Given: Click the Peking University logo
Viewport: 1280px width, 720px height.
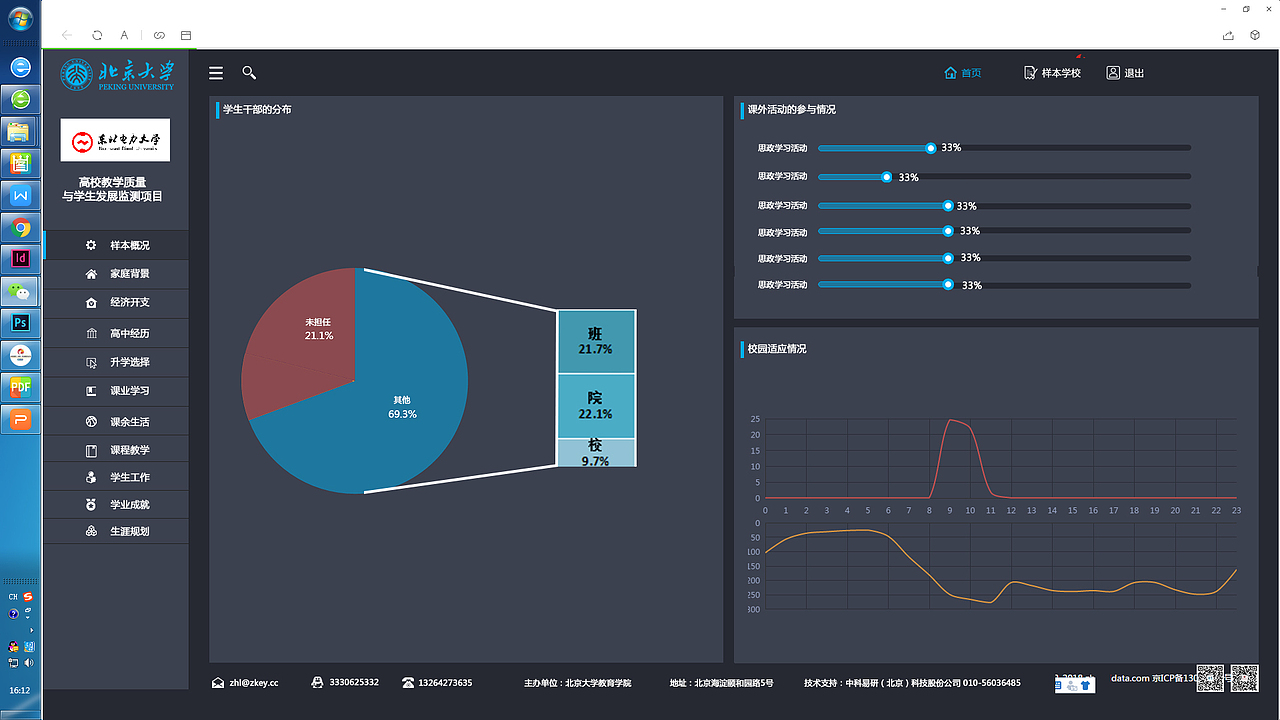Looking at the screenshot, I should point(117,74).
